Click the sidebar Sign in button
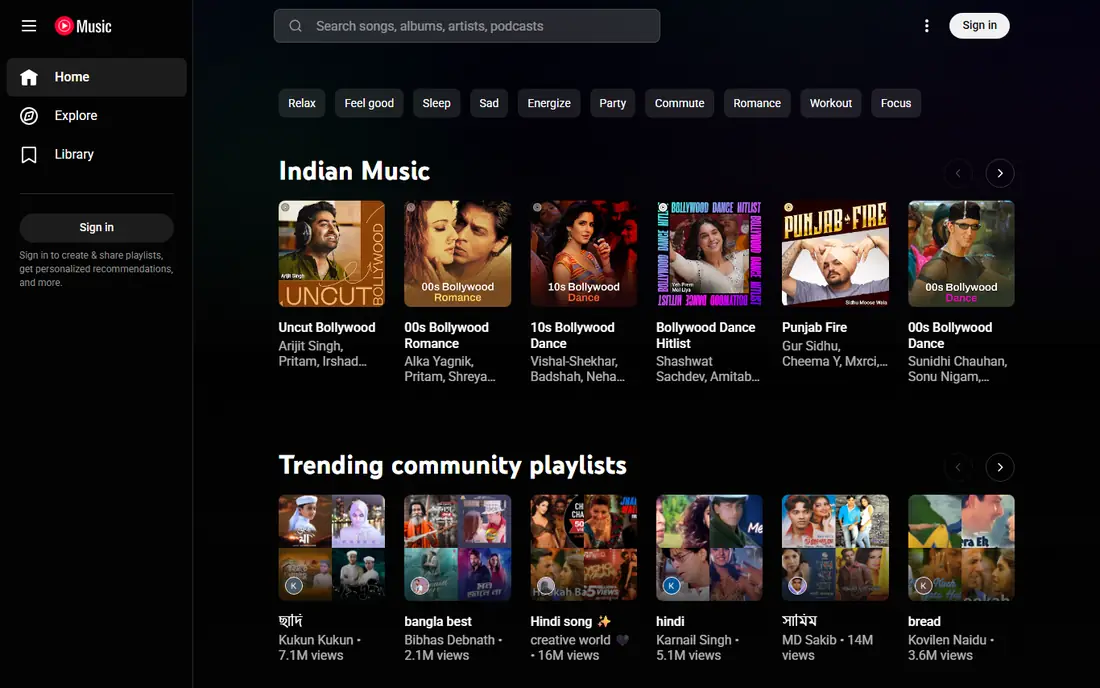The width and height of the screenshot is (1100, 688). pyautogui.click(x=97, y=227)
